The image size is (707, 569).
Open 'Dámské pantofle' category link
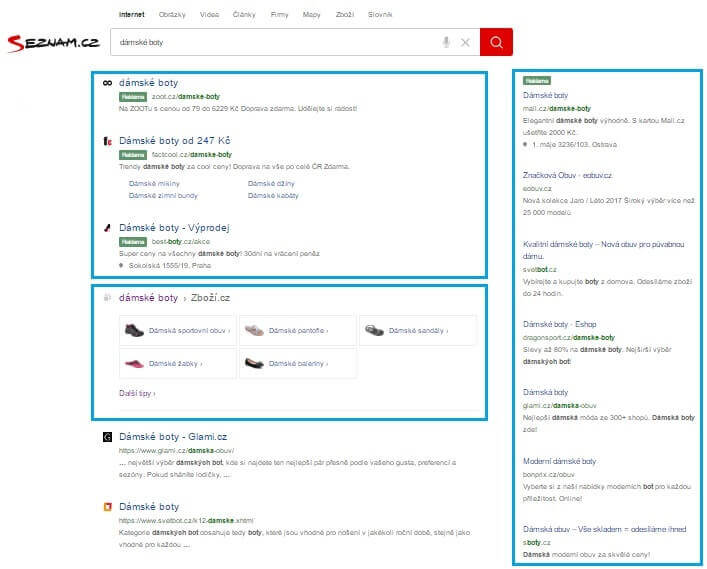click(298, 330)
